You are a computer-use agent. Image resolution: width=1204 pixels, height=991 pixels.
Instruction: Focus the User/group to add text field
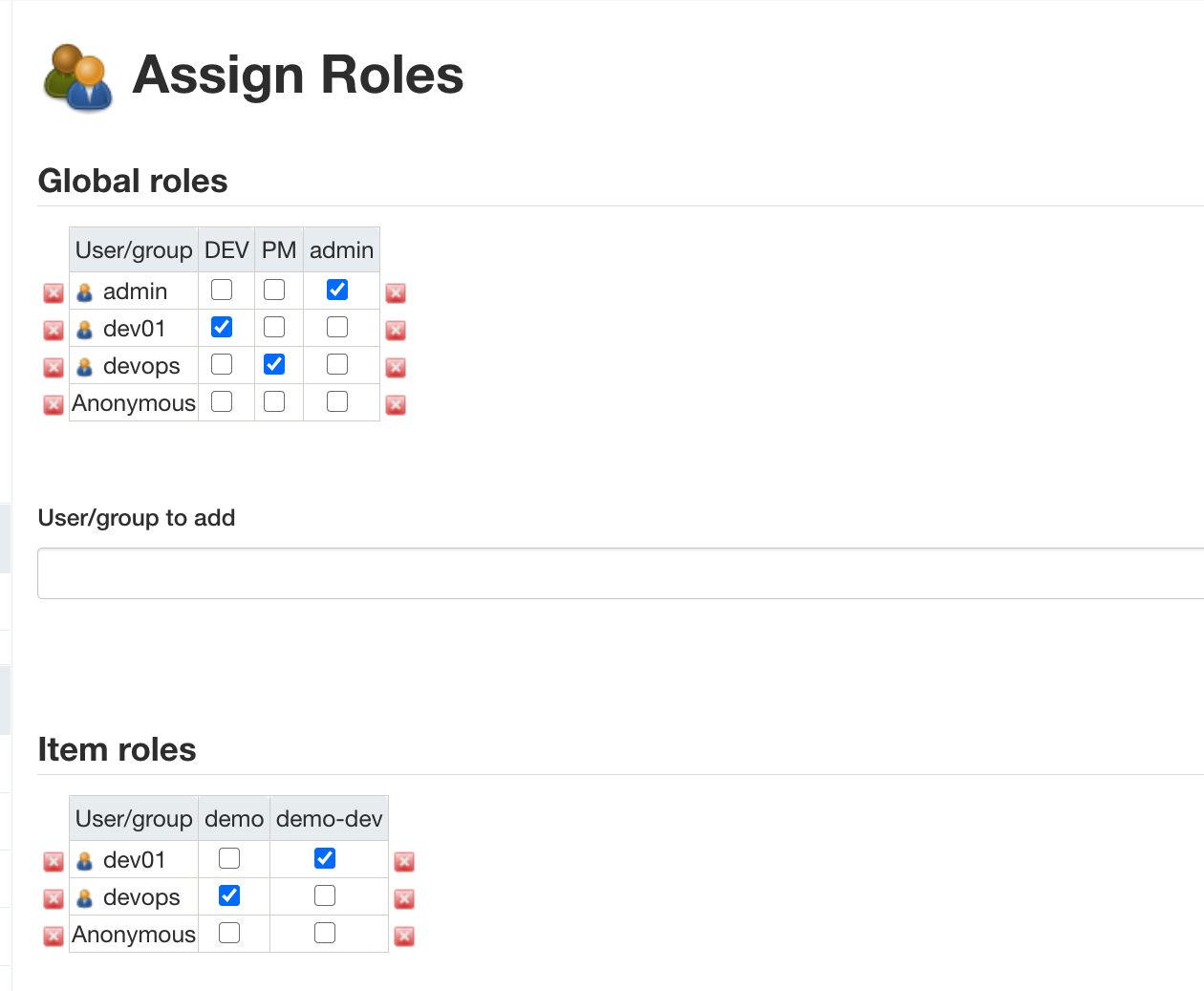point(621,573)
